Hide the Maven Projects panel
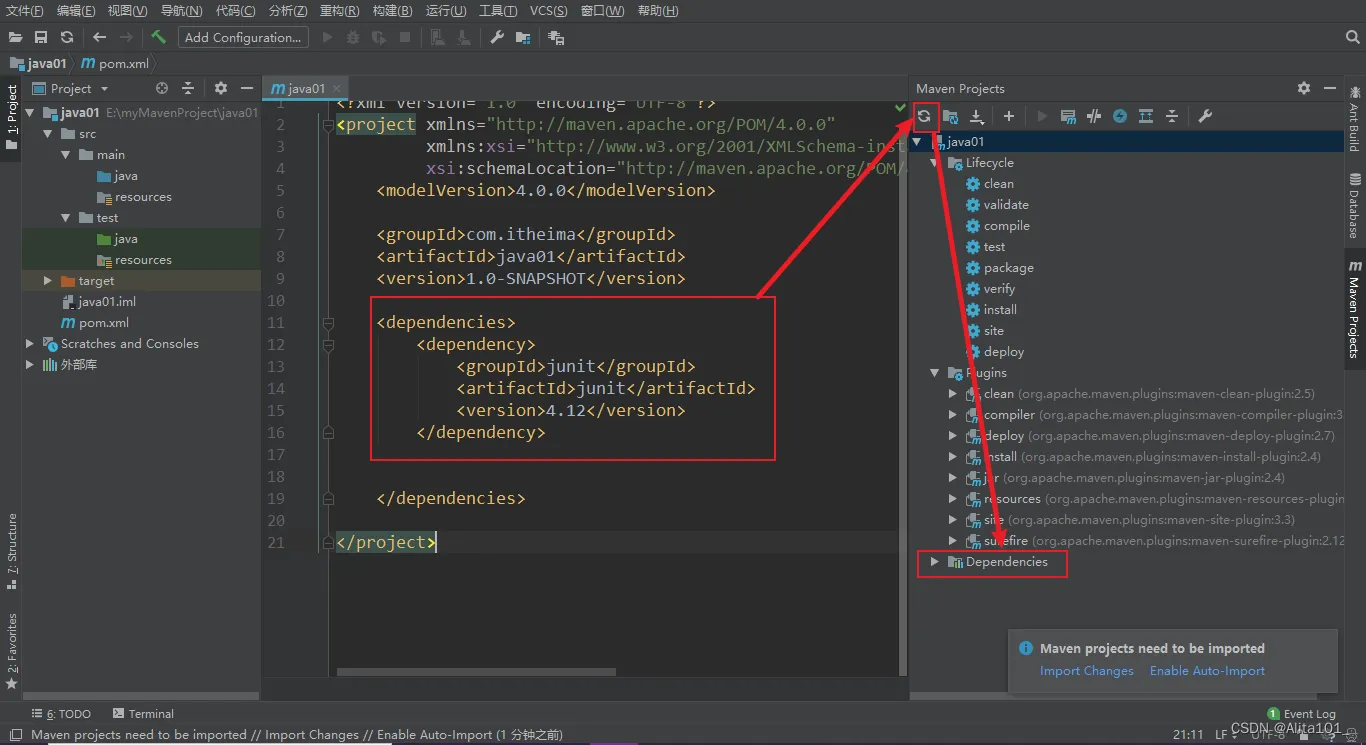Image resolution: width=1366 pixels, height=745 pixels. (x=1330, y=88)
